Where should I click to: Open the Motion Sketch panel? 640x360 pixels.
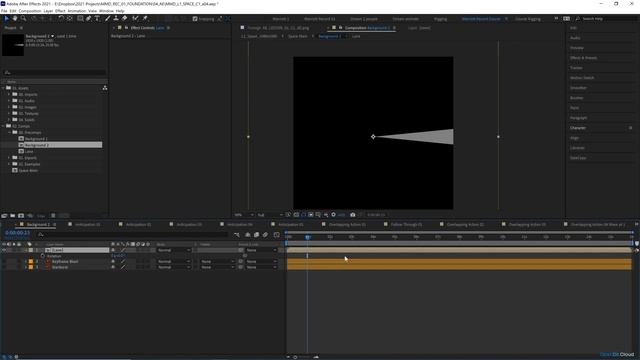click(x=582, y=78)
